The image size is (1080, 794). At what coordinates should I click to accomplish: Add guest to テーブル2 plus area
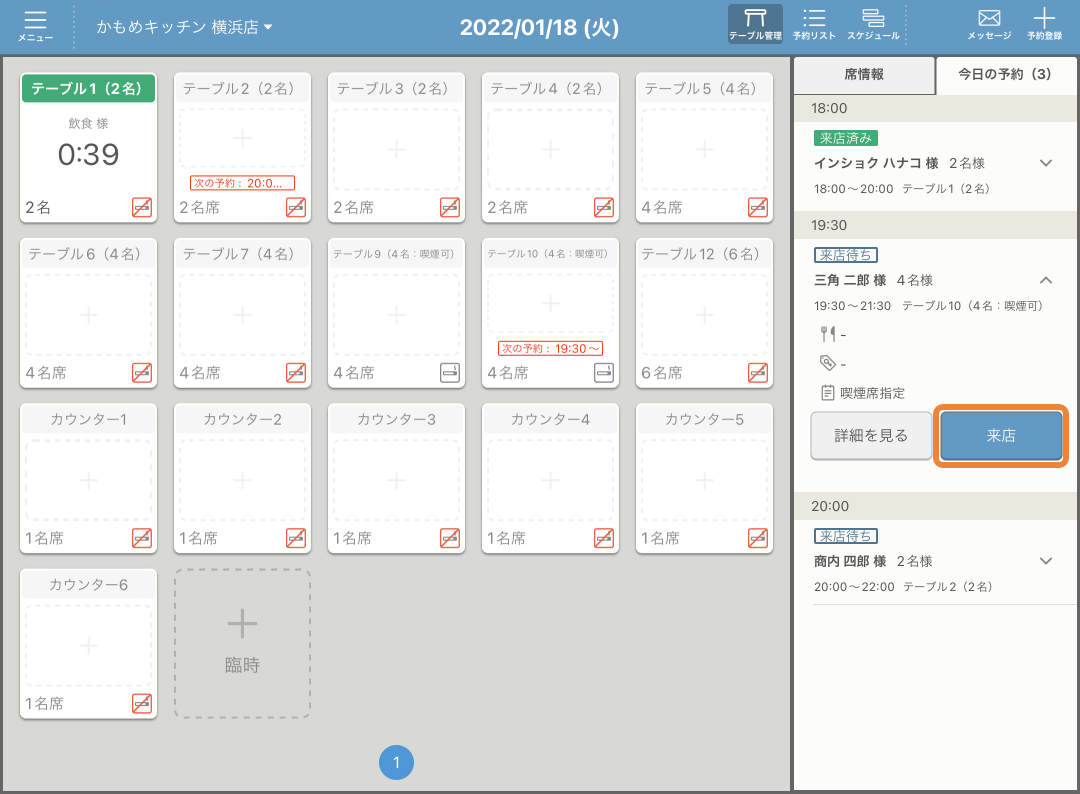tap(242, 138)
